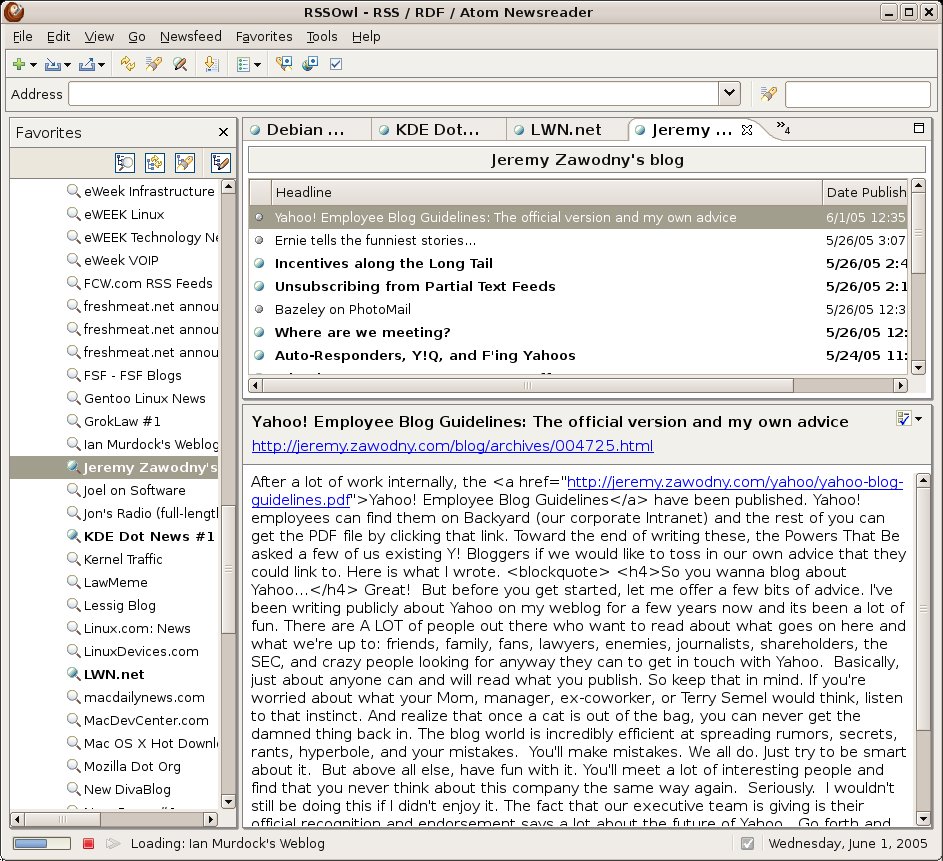
Task: Click the red stop loading icon
Action: coord(88,844)
